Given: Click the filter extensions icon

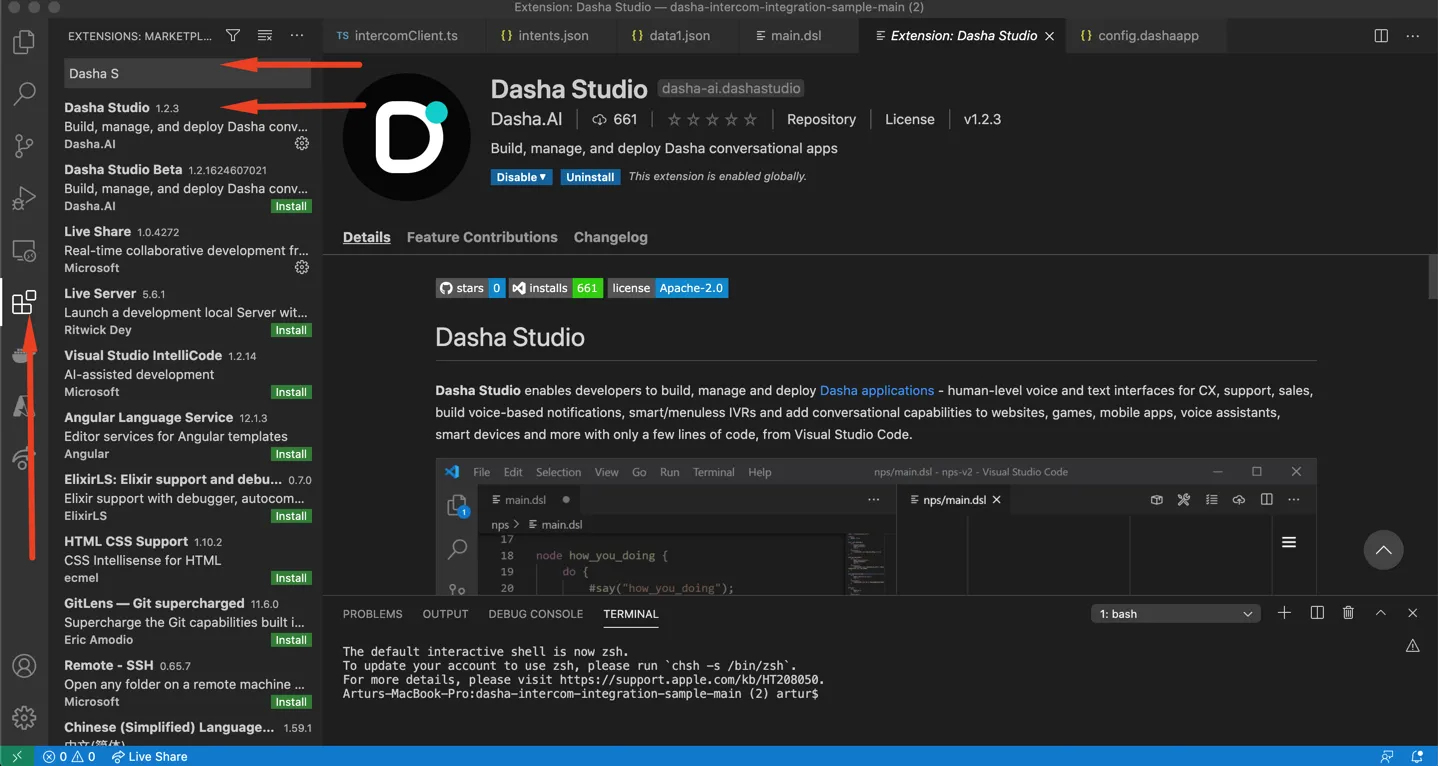Looking at the screenshot, I should (233, 35).
